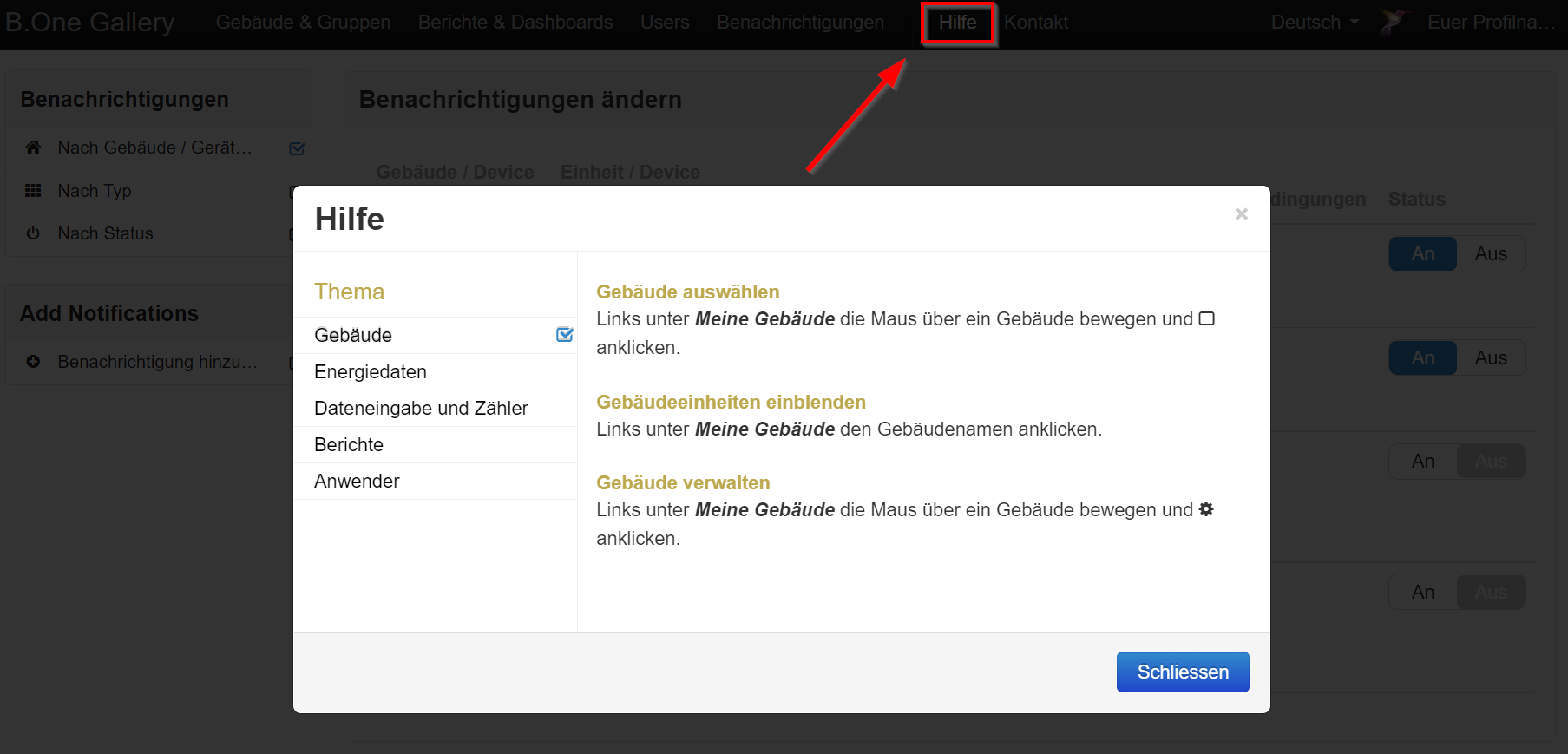Click the power icon beside Nach Status
The image size is (1568, 754).
tap(33, 233)
